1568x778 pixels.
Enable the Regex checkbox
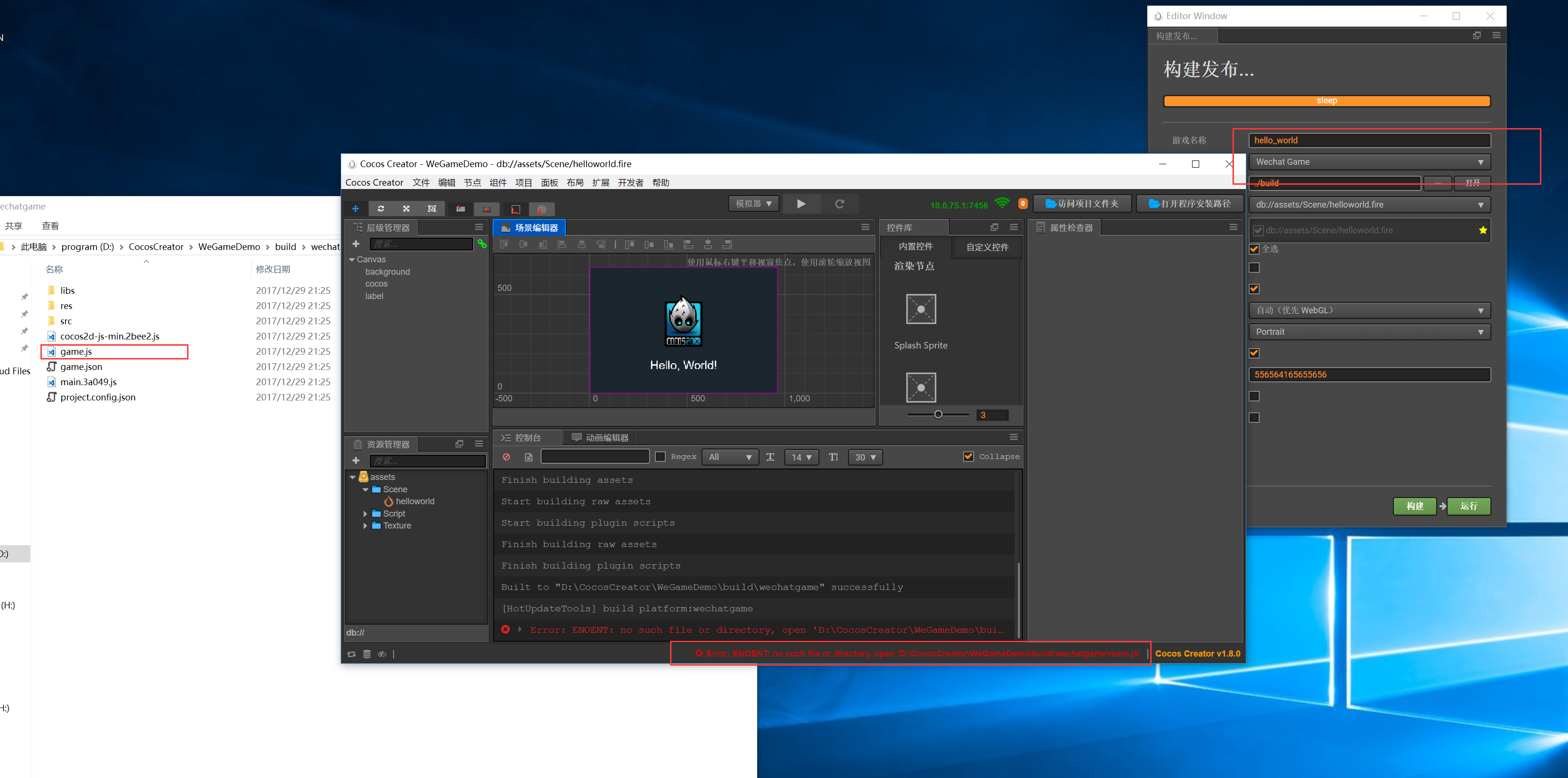661,456
